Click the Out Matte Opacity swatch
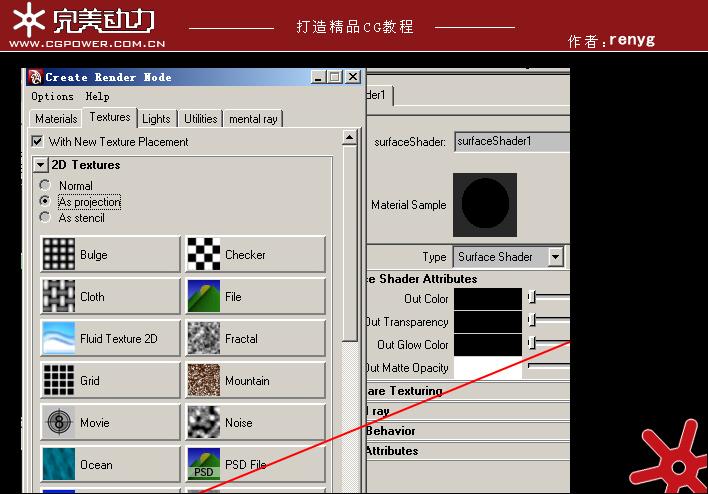The height and width of the screenshot is (494, 708). [488, 368]
